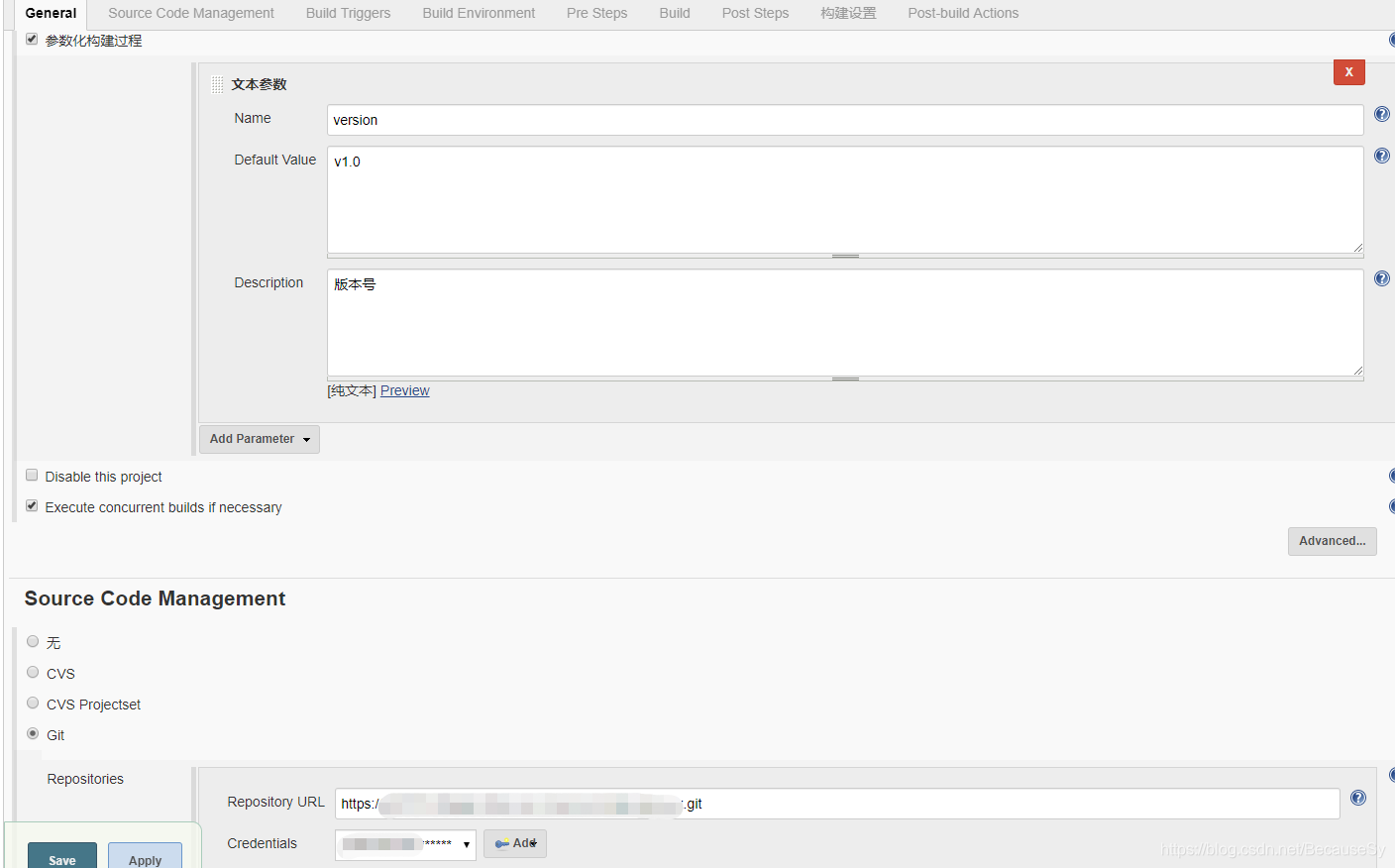This screenshot has width=1395, height=868.
Task: Toggle the 参数化构建过程 checkbox
Action: (x=32, y=40)
